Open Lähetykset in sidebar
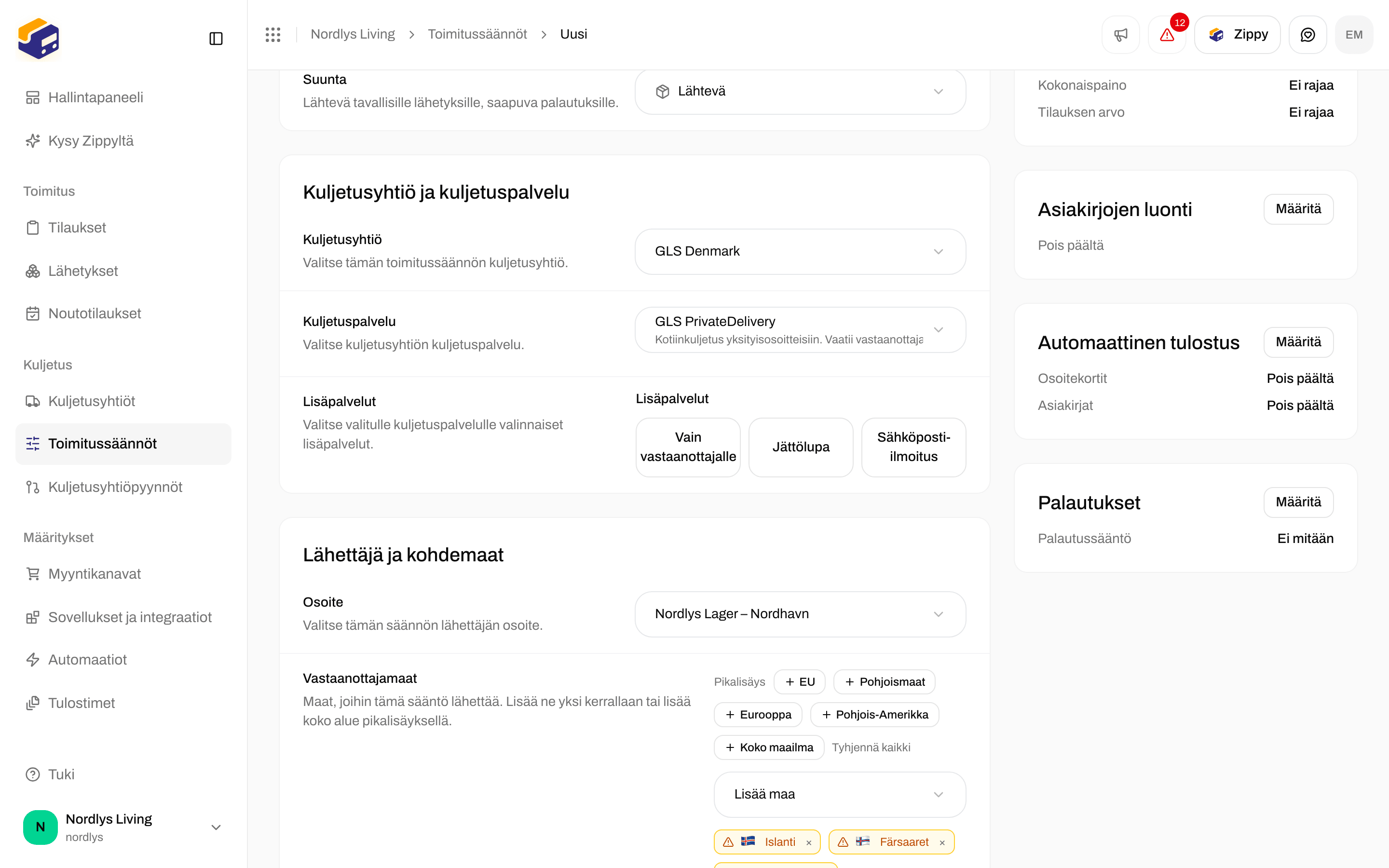This screenshot has width=1389, height=868. coord(123,271)
